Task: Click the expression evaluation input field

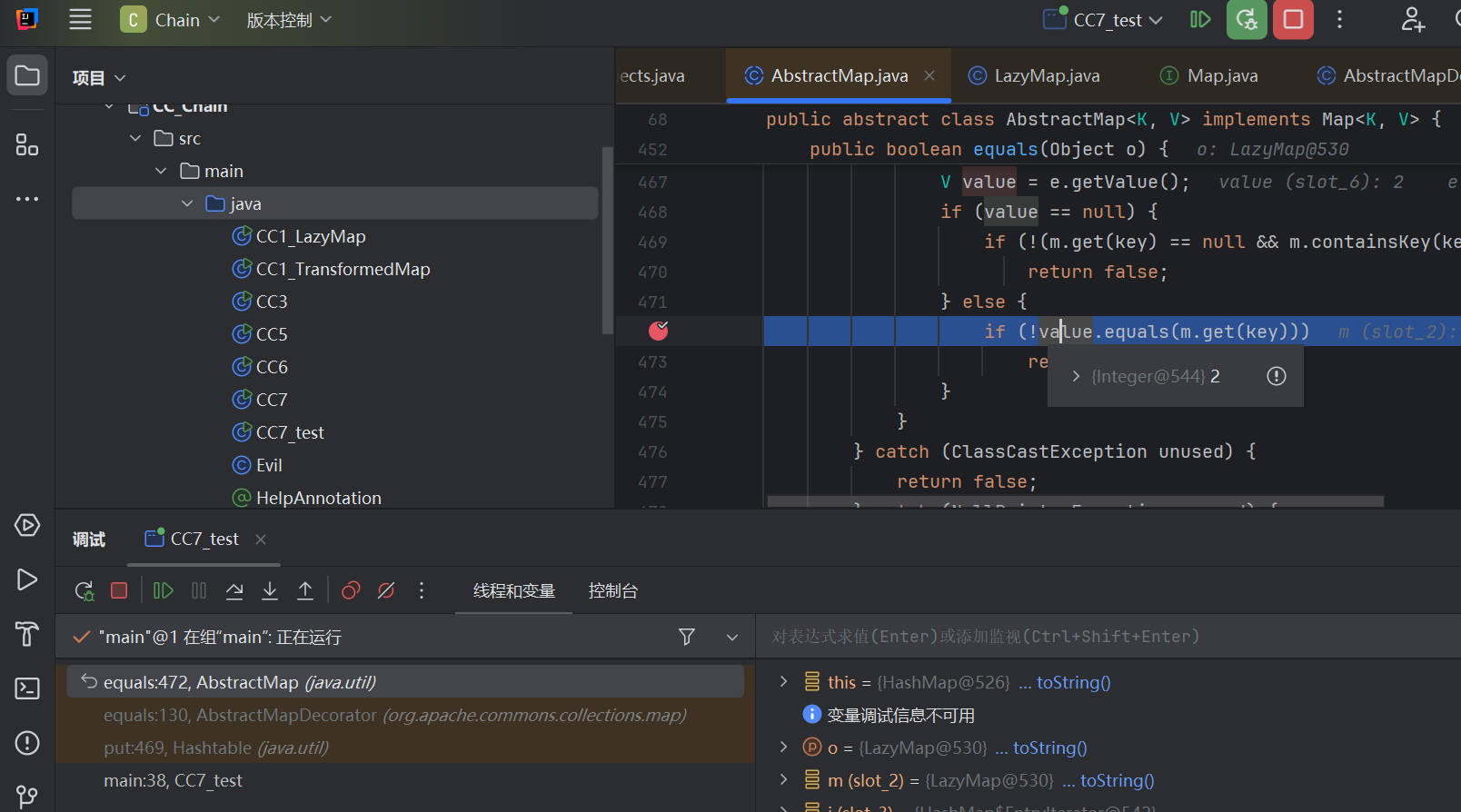Action: coord(1108,637)
